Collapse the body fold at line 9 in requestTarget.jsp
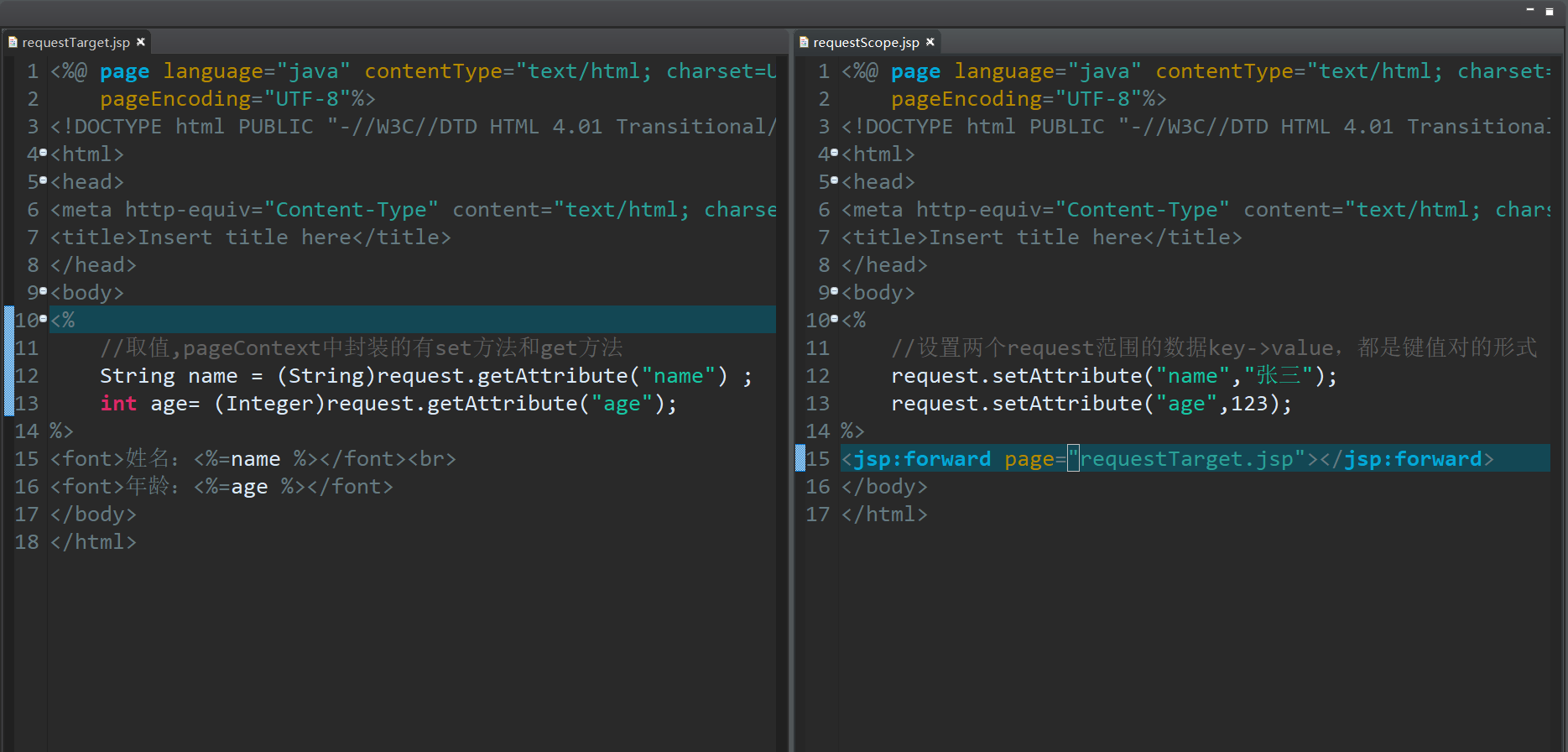The image size is (1568, 752). coord(43,291)
